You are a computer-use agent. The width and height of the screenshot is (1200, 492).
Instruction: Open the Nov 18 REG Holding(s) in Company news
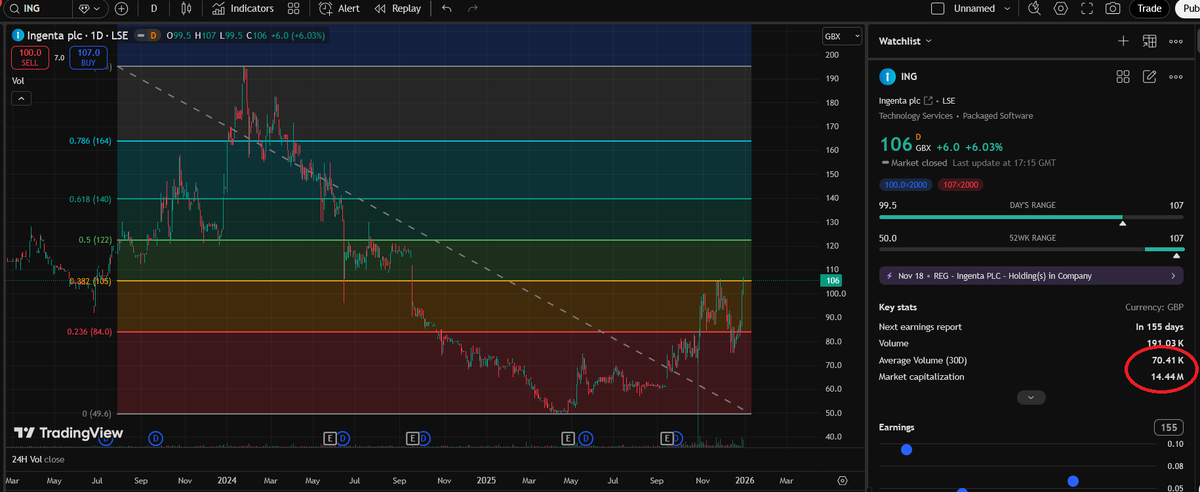(x=1032, y=275)
